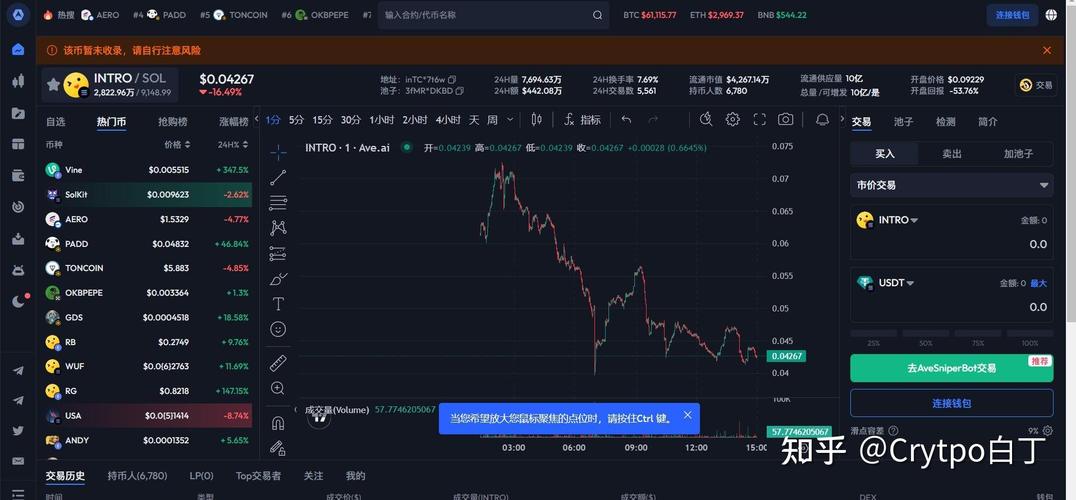
Task: Toggle night mode moon icon
Action: tap(19, 301)
